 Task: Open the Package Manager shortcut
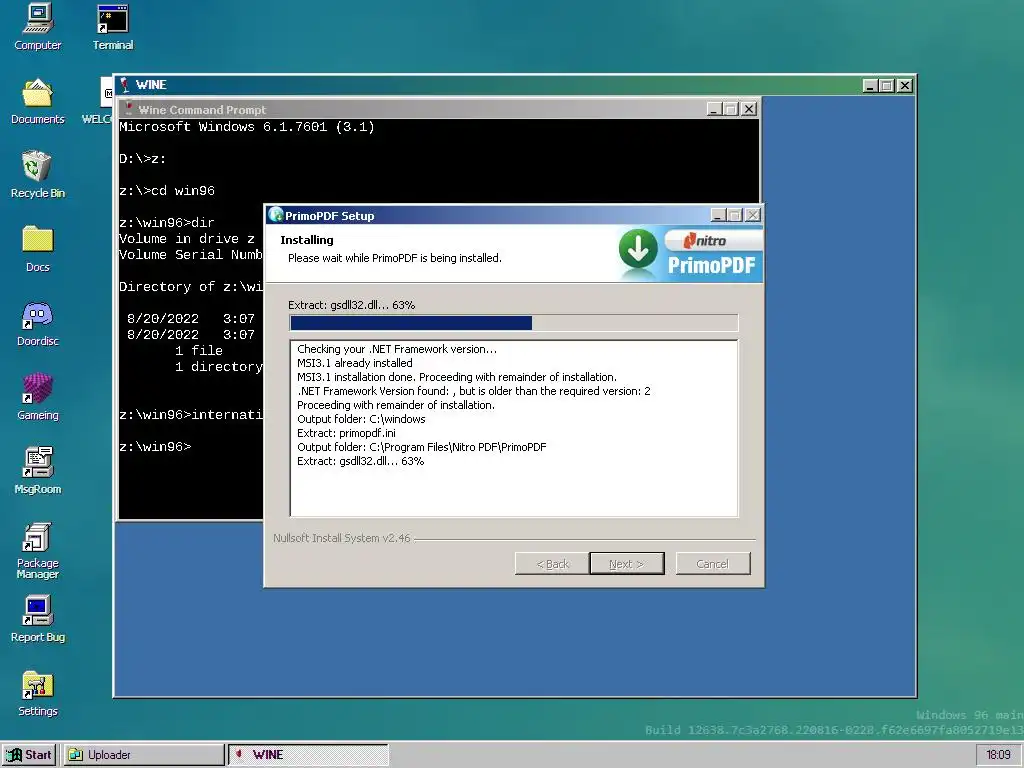[x=37, y=550]
